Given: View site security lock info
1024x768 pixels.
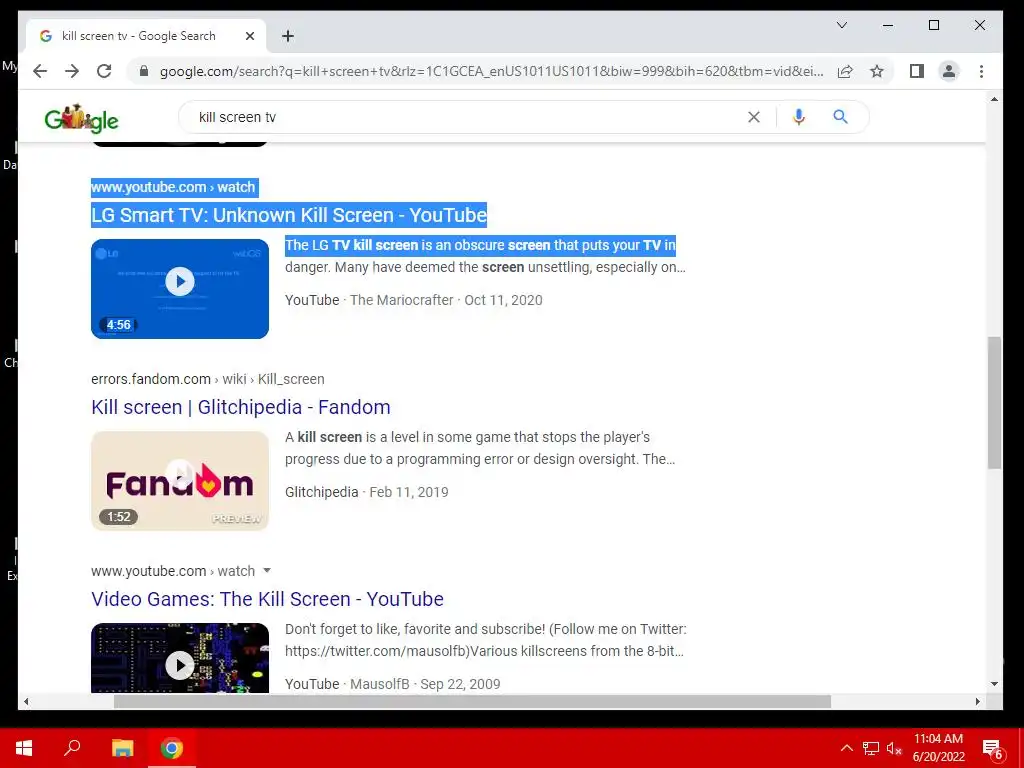Looking at the screenshot, I should pos(144,71).
